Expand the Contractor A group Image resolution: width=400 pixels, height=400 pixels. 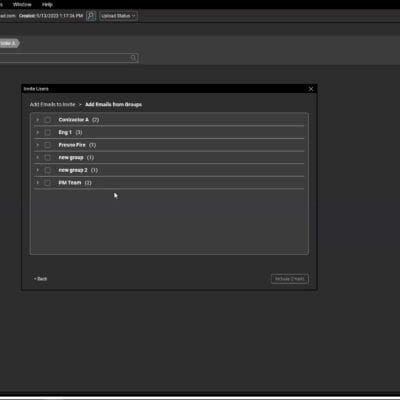pos(37,120)
